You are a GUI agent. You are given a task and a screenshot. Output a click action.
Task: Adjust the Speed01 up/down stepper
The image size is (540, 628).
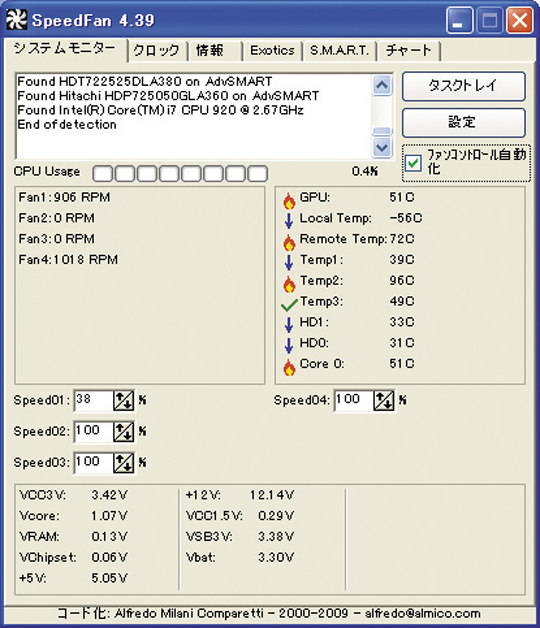point(123,400)
